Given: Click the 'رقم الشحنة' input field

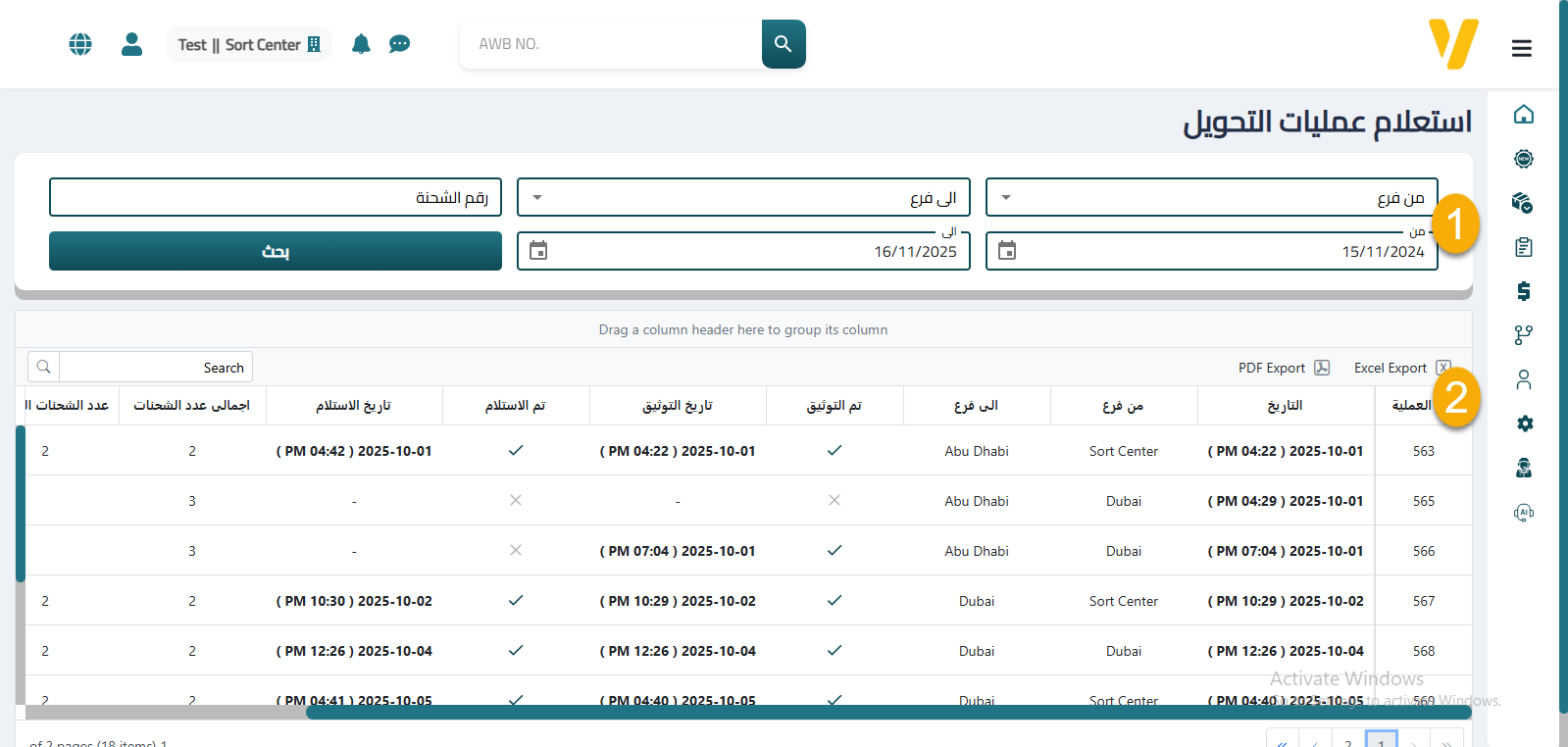Looking at the screenshot, I should (x=276, y=197).
